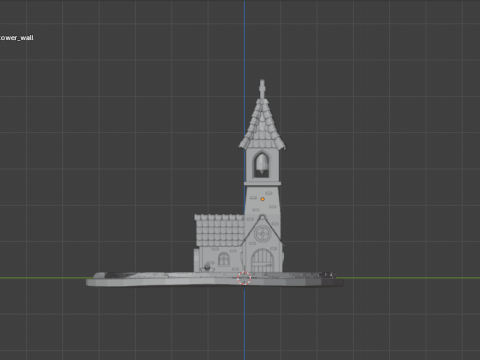Select the flat base plate under the church
This screenshot has height=360, width=480.
pyautogui.click(x=215, y=280)
